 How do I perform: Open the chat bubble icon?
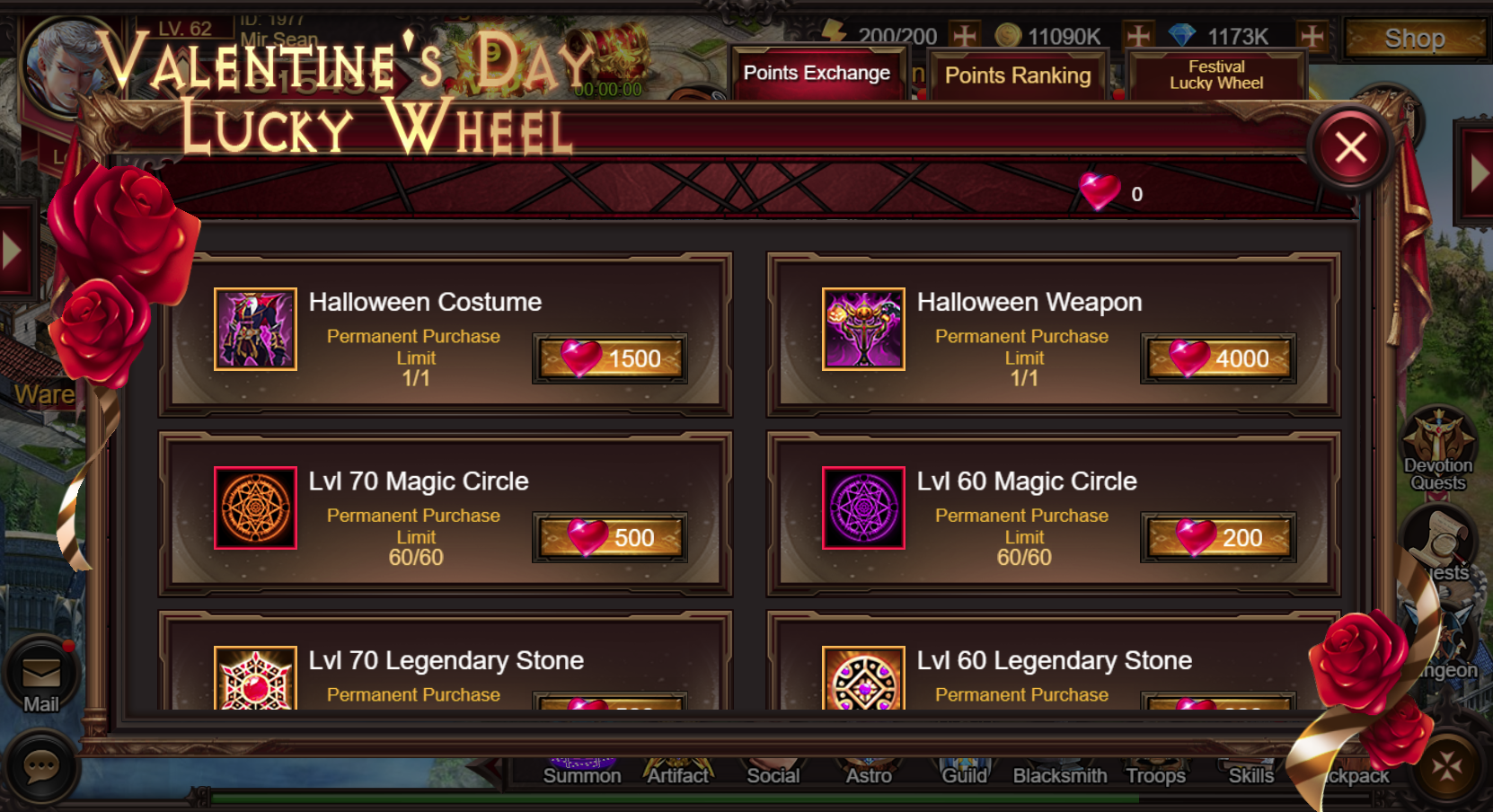coord(40,766)
